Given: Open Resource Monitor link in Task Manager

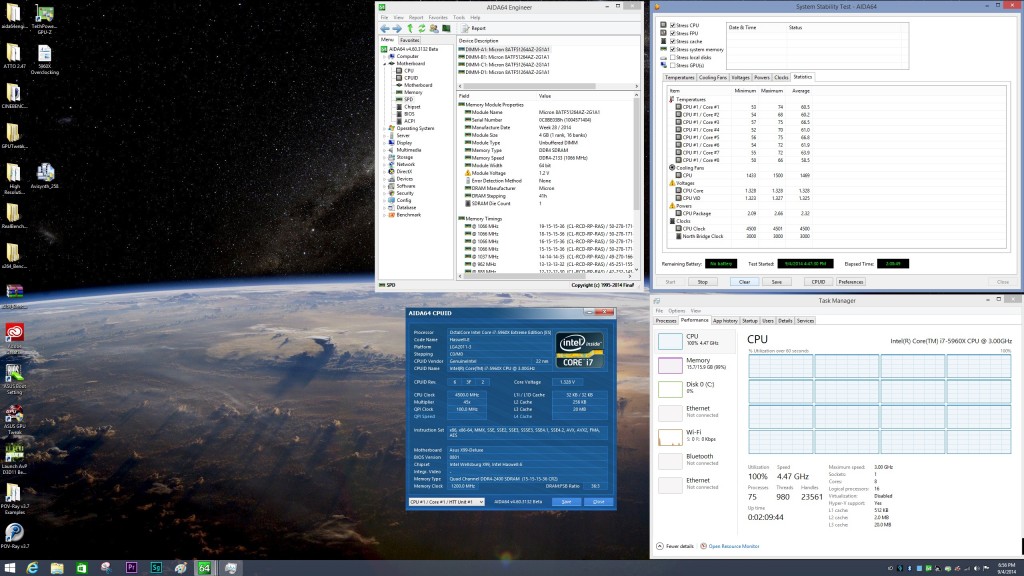Looking at the screenshot, I should [733, 546].
